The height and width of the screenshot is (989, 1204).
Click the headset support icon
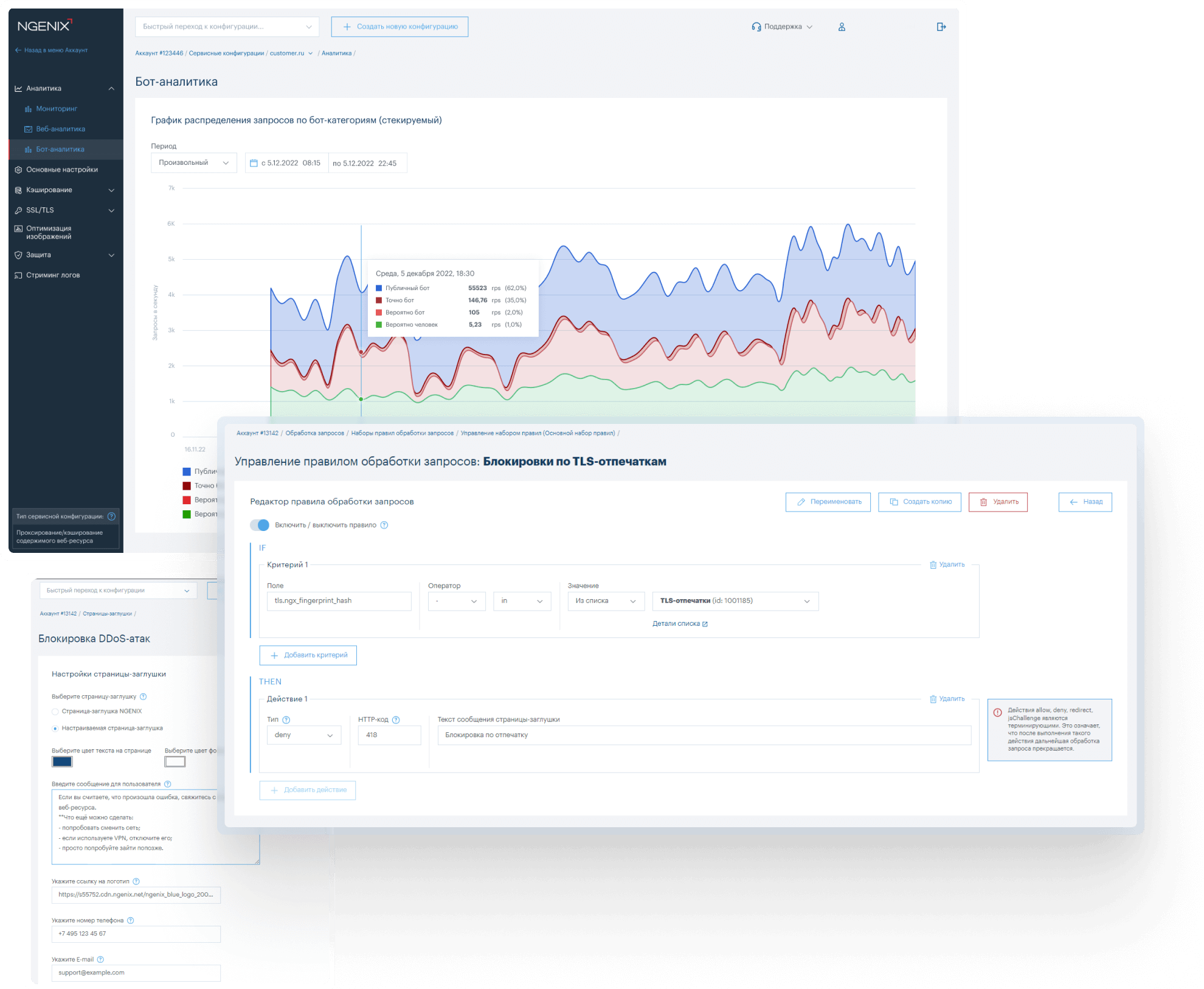click(756, 27)
